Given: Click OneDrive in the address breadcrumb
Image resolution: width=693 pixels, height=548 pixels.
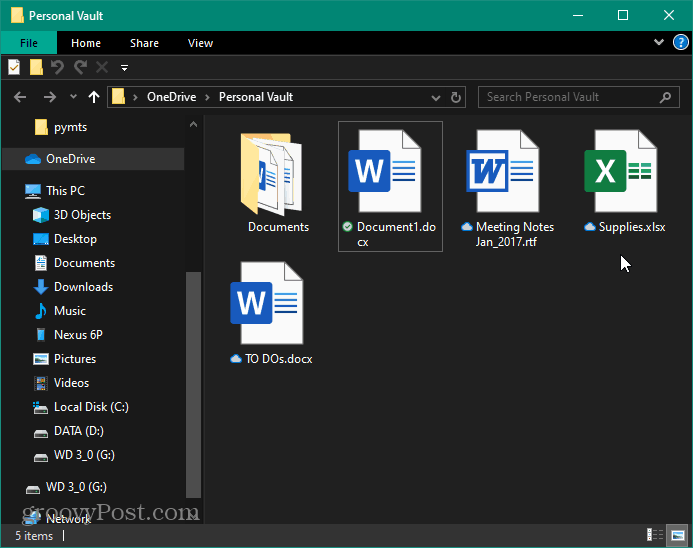Looking at the screenshot, I should [x=171, y=97].
